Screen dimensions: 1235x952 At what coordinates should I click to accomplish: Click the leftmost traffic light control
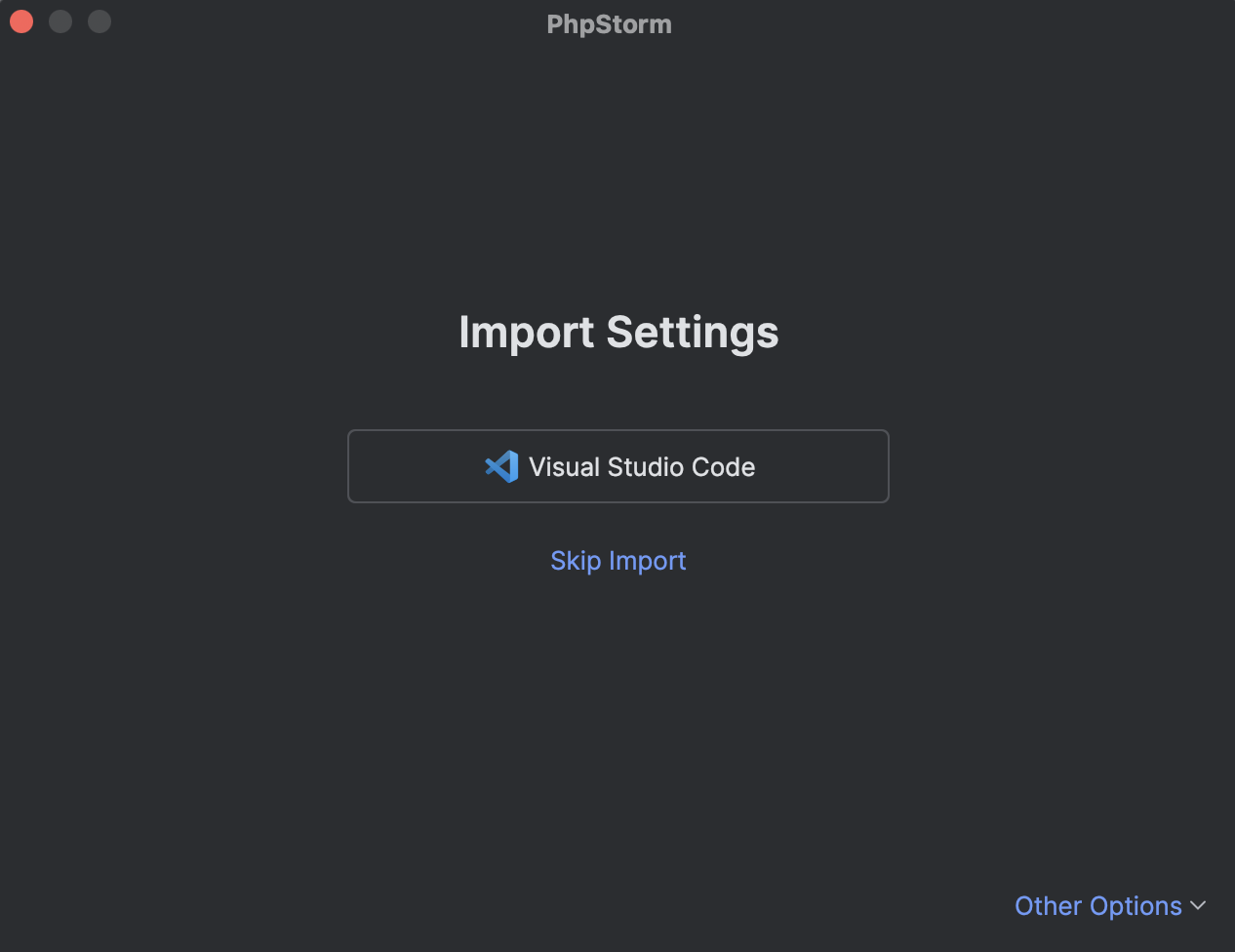click(20, 20)
